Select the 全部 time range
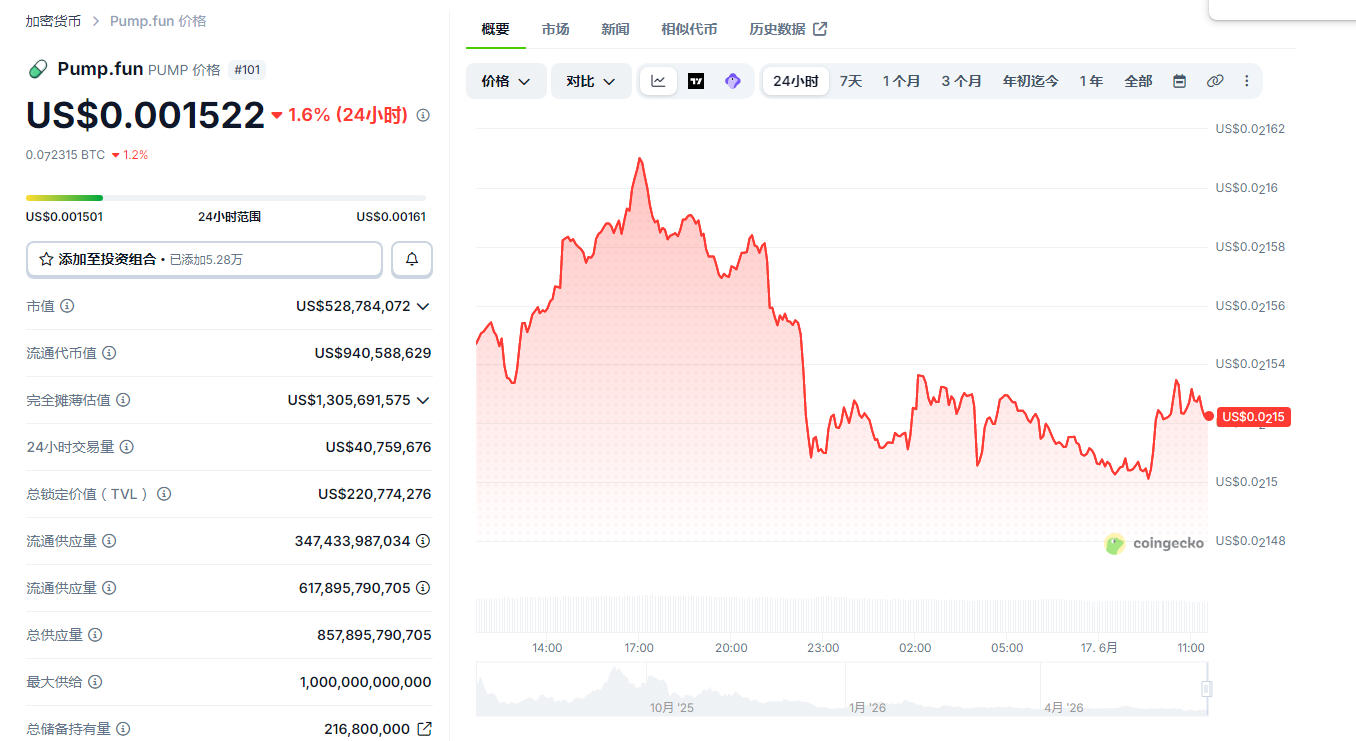The width and height of the screenshot is (1356, 741). (x=1138, y=81)
